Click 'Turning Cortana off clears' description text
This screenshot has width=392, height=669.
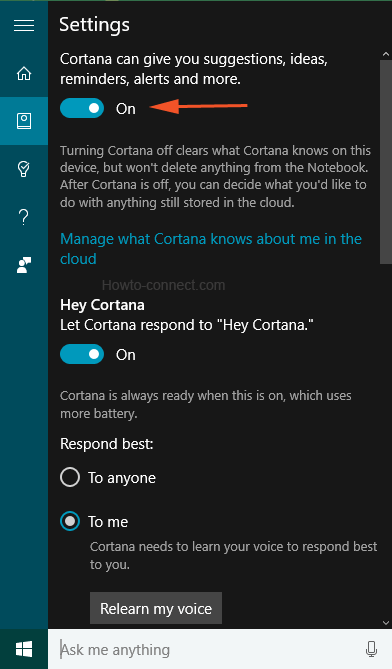(x=215, y=176)
